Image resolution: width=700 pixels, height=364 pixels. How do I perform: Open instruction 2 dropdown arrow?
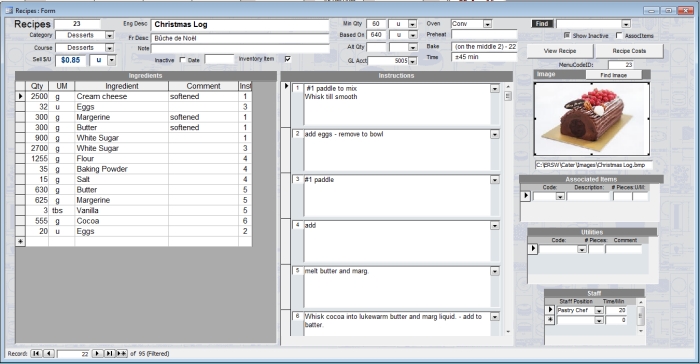[x=495, y=134]
